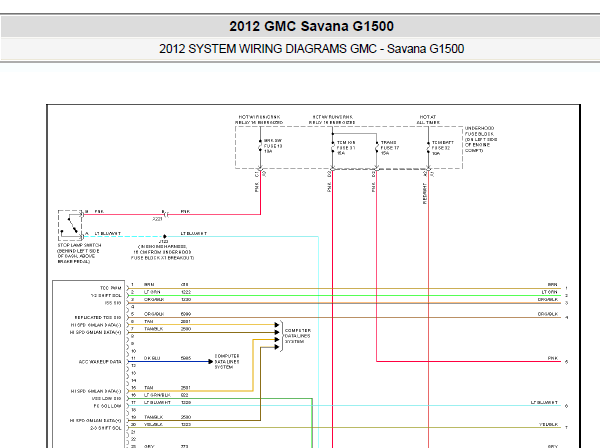Click the DK BLU wire color at pin 11

point(152,358)
